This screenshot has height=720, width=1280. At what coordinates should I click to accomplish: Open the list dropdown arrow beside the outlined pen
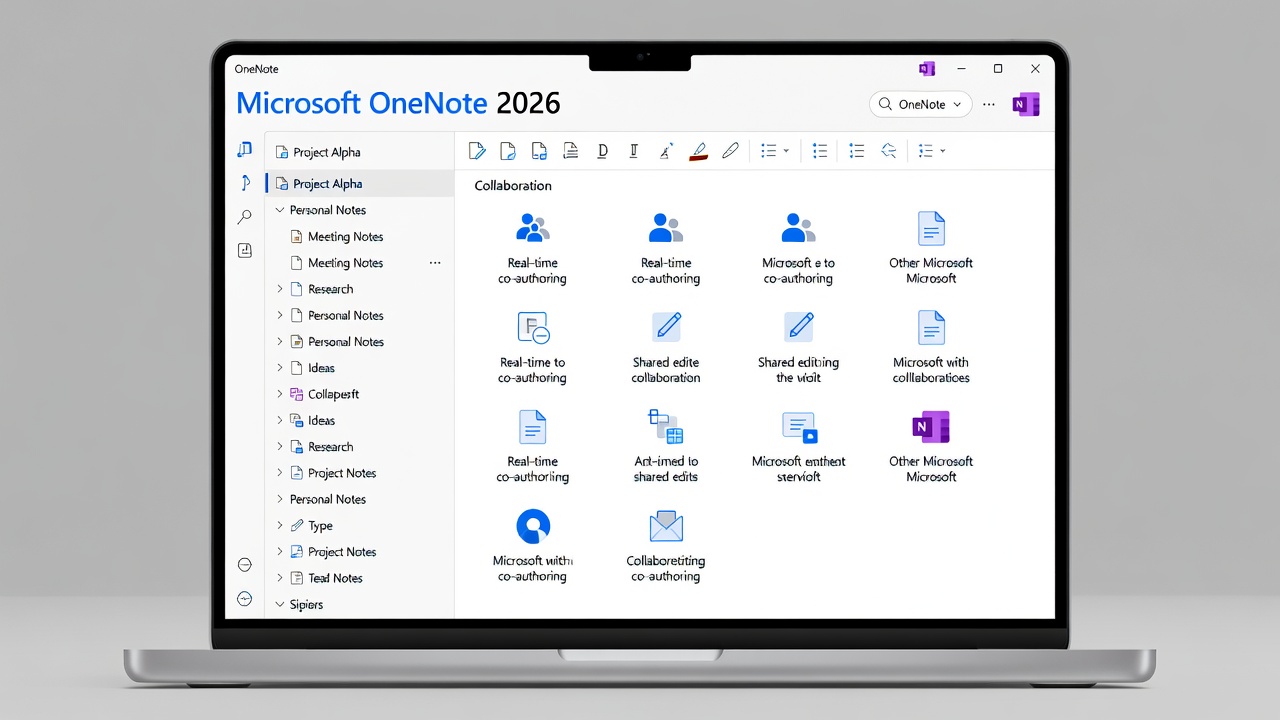(x=785, y=151)
